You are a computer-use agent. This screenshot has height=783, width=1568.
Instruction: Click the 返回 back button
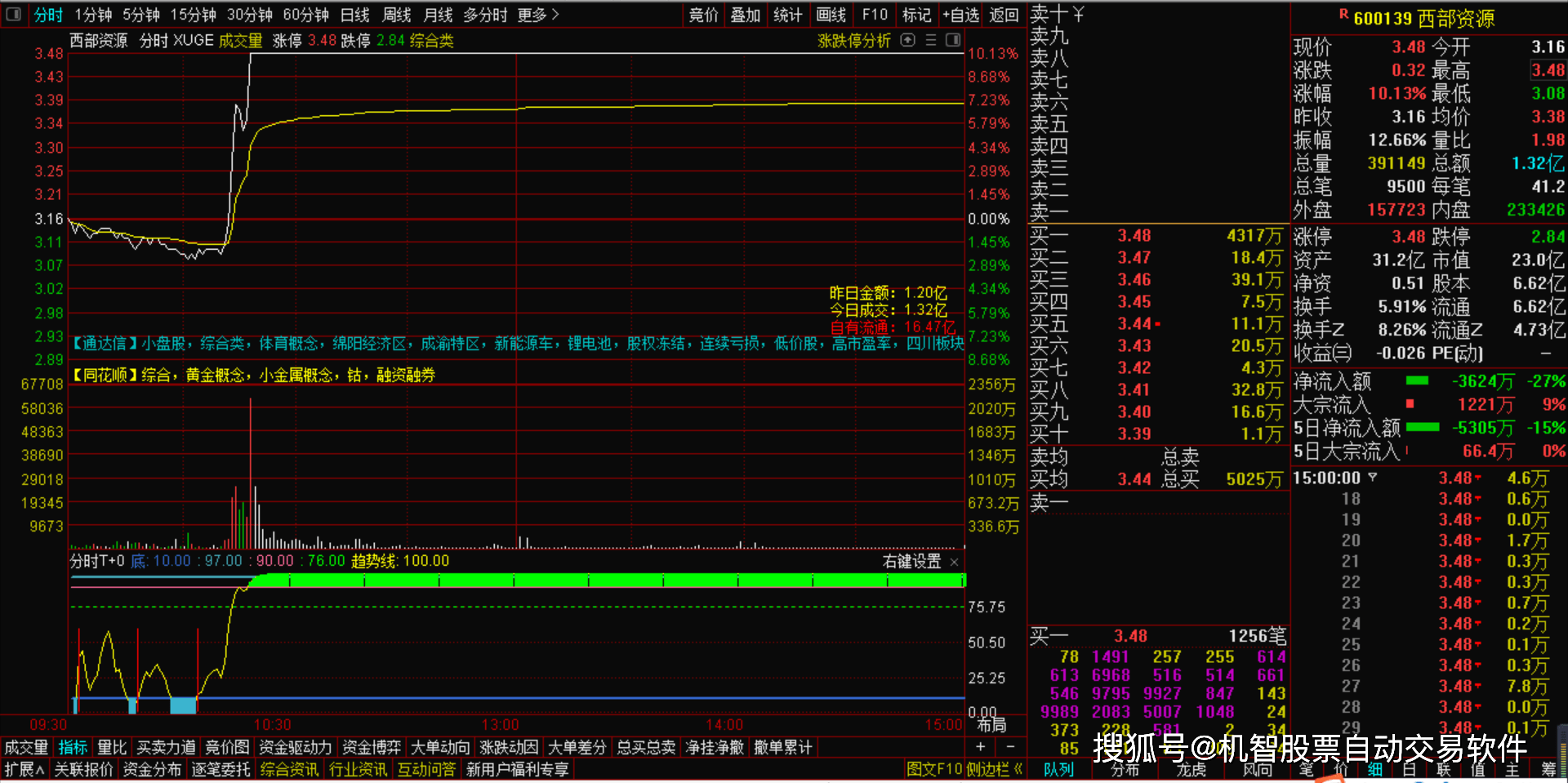[x=1004, y=15]
